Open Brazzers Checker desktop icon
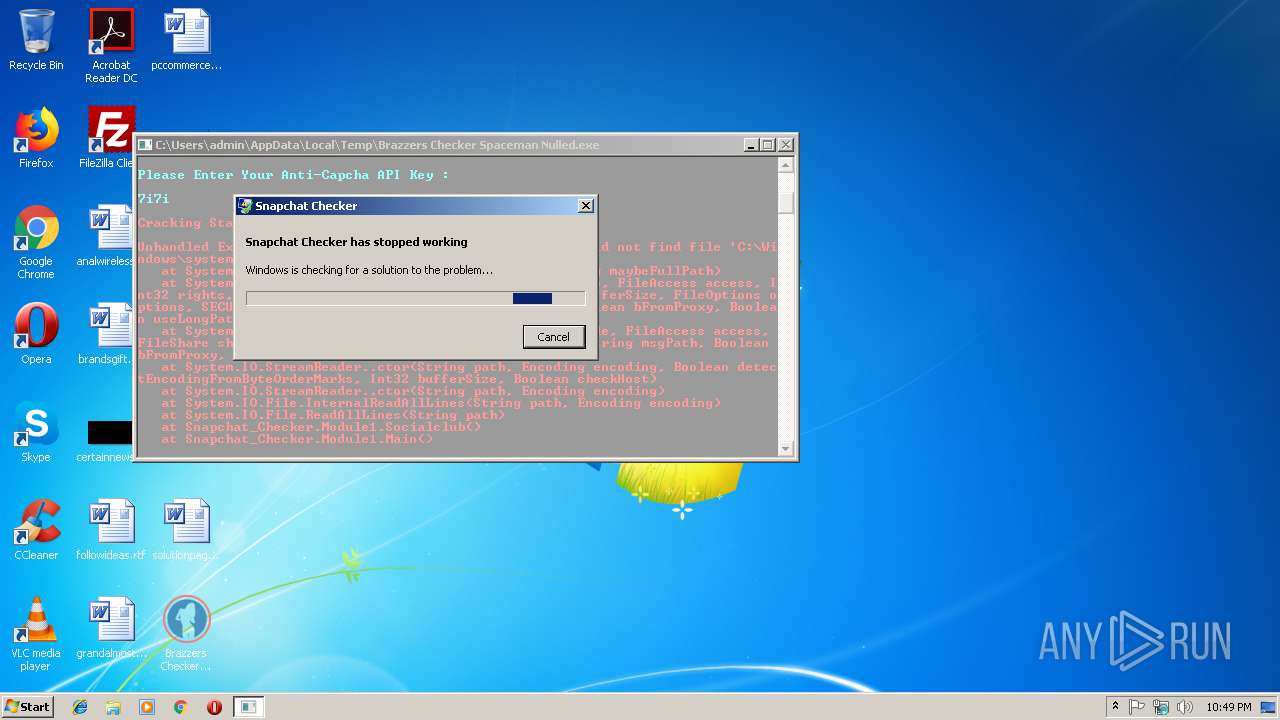The height and width of the screenshot is (720, 1280). click(187, 634)
